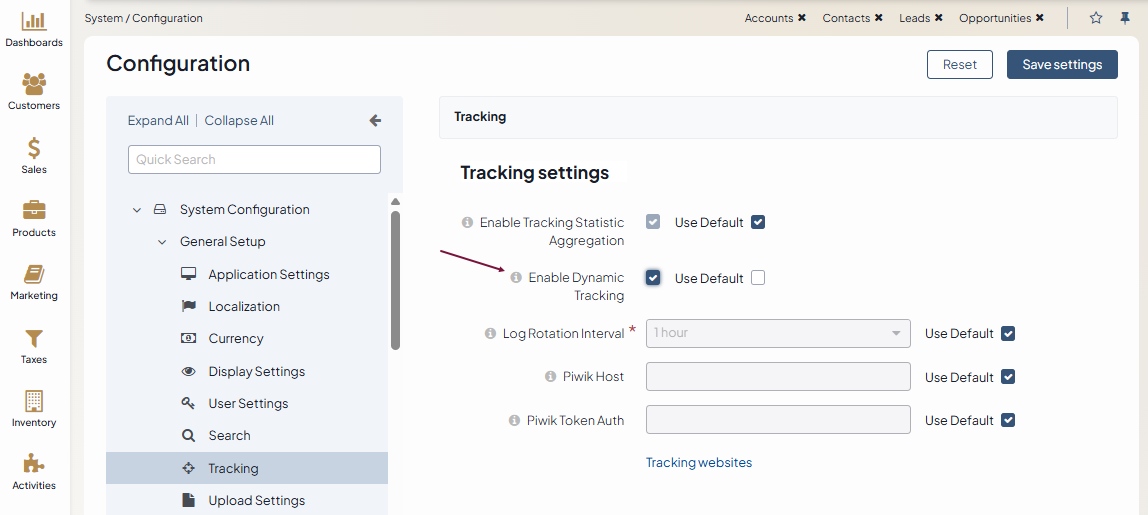The height and width of the screenshot is (515, 1148).
Task: Click the favorite star icon
Action: 1096,18
